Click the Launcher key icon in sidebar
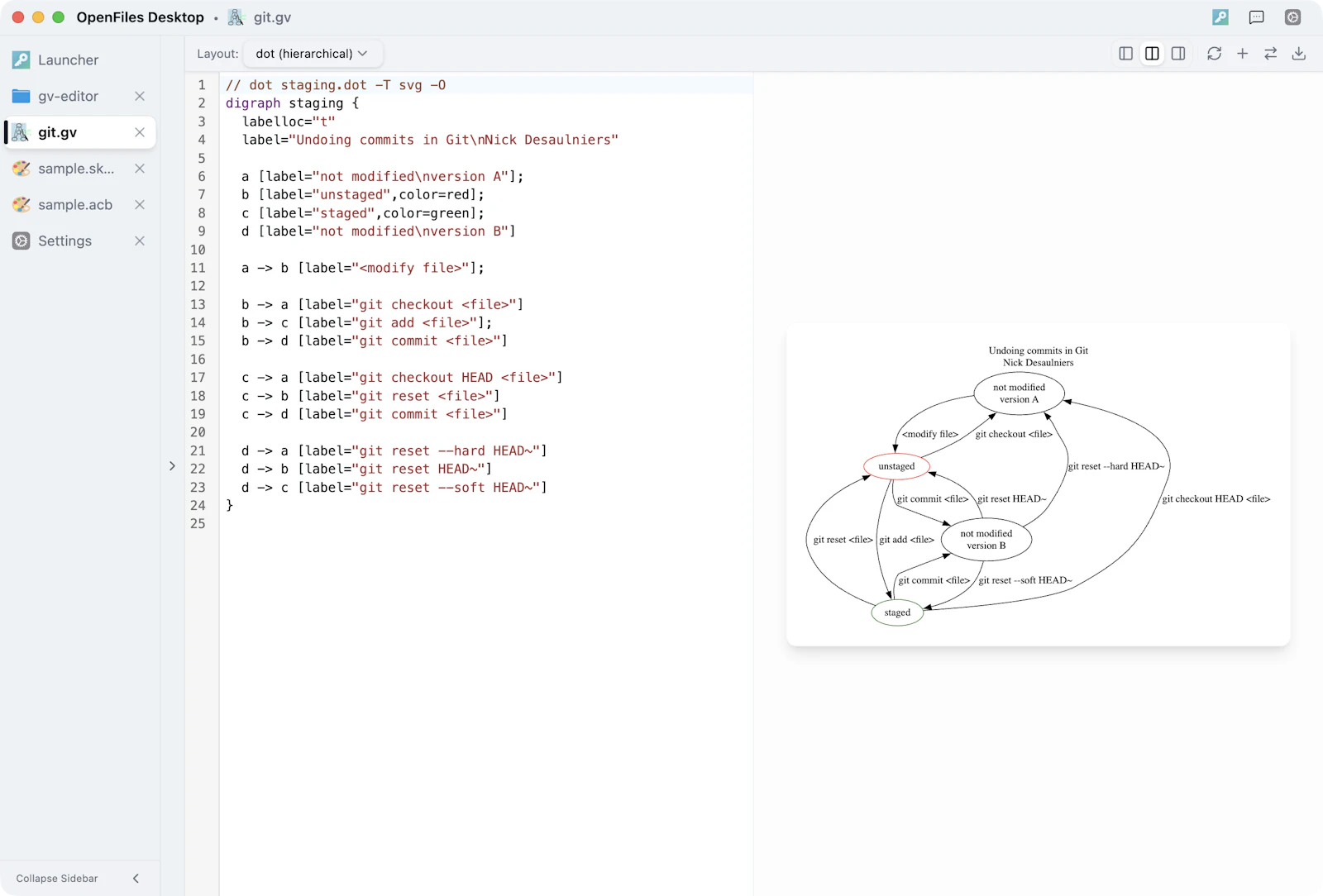This screenshot has height=896, width=1323. [x=21, y=60]
